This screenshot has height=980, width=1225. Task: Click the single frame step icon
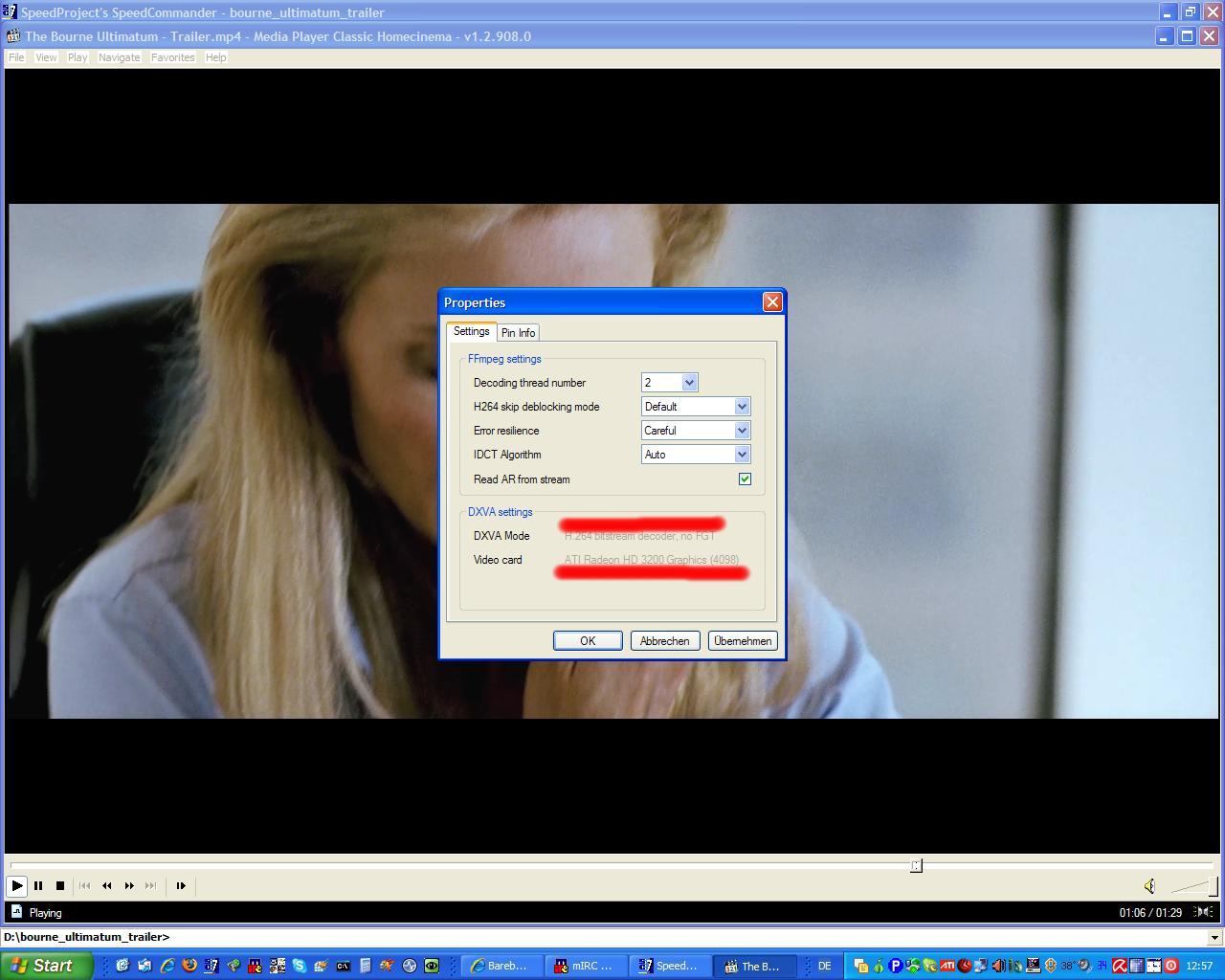pyautogui.click(x=181, y=885)
